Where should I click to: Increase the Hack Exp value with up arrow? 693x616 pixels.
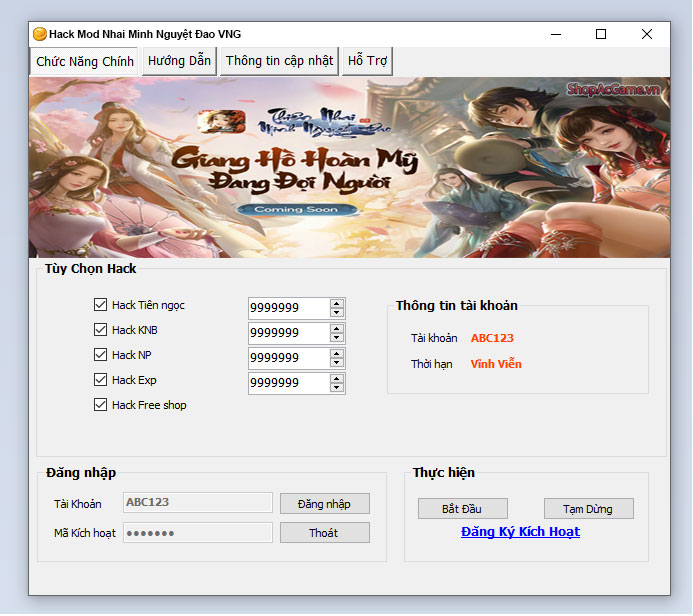337,379
